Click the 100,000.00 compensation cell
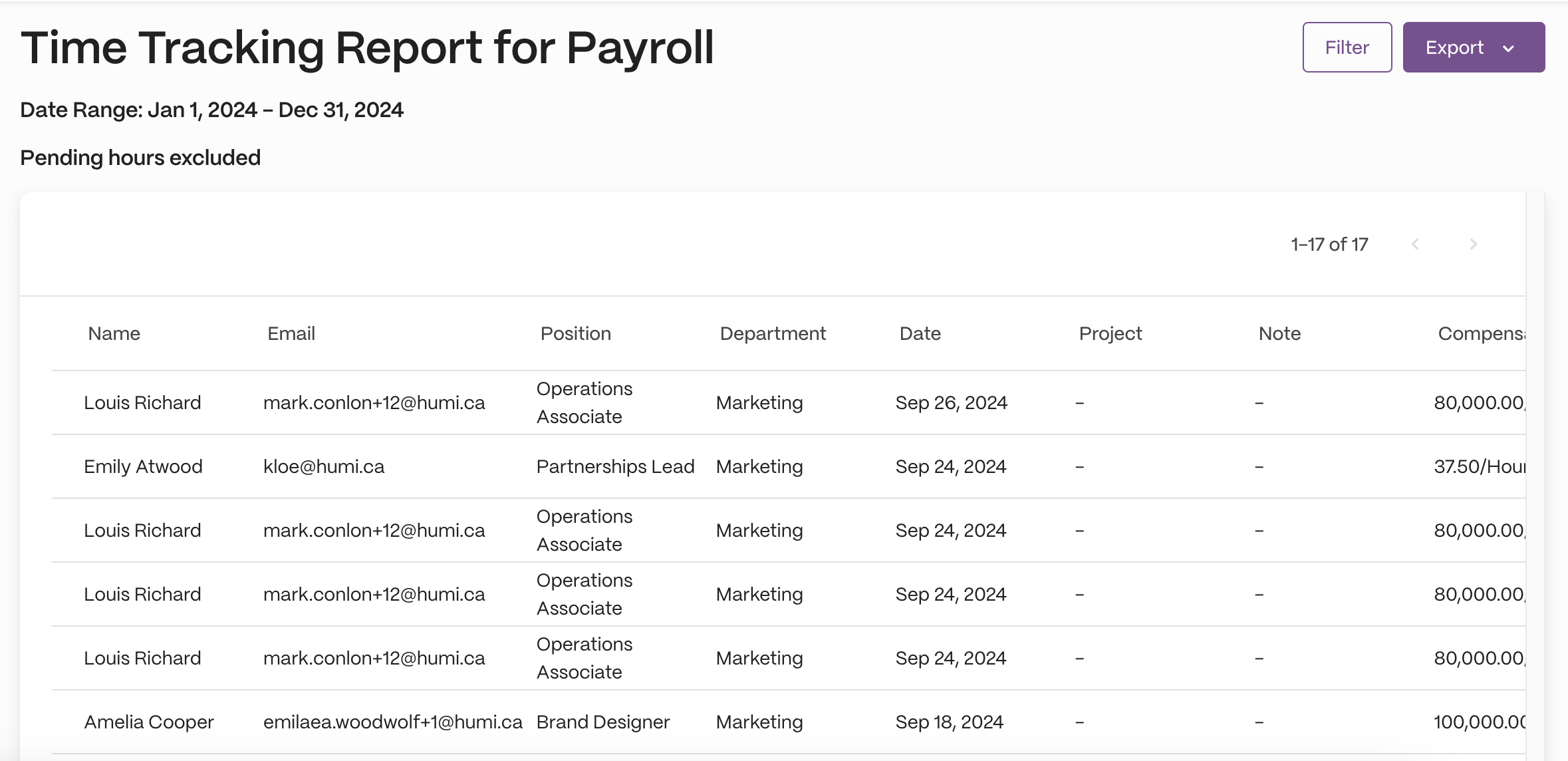This screenshot has width=1568, height=761. pos(1479,722)
